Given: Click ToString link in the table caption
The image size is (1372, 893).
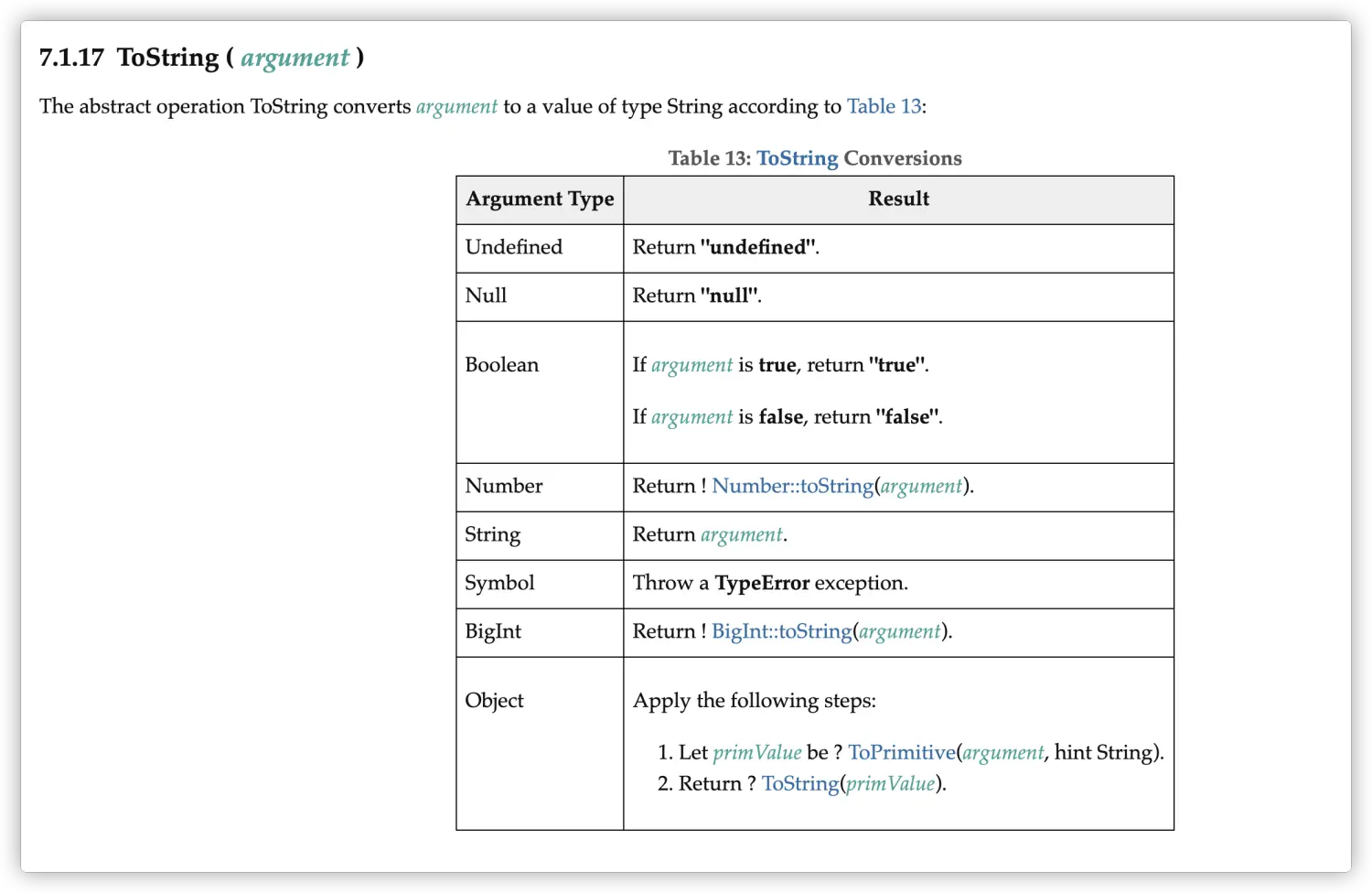Looking at the screenshot, I should pyautogui.click(x=797, y=158).
